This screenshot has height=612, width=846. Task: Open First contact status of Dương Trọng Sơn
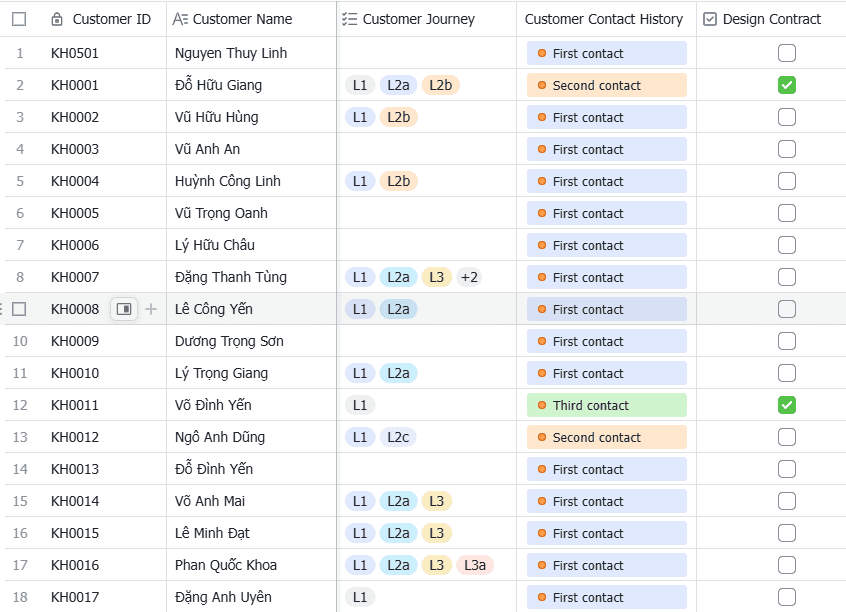coord(606,341)
